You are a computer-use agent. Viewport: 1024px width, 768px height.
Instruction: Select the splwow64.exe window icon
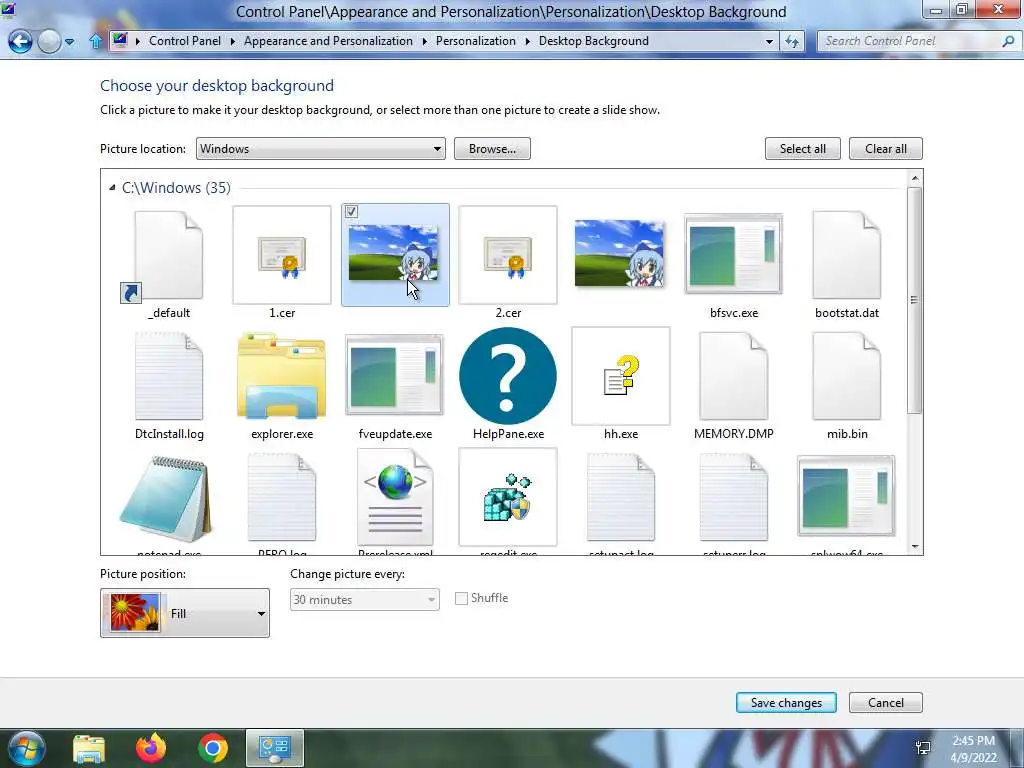pyautogui.click(x=846, y=496)
